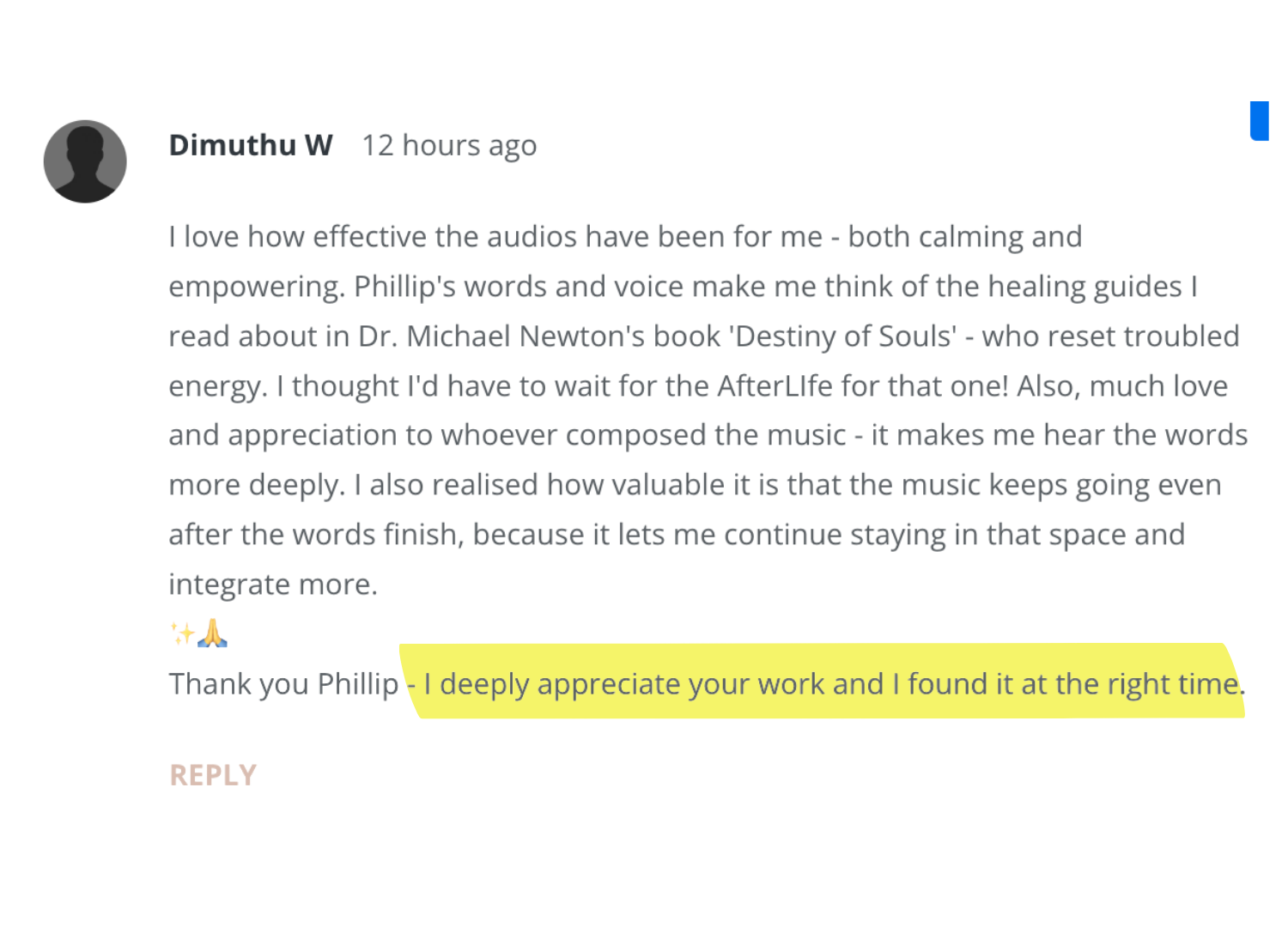Click Dimuthu W's profile avatar
This screenshot has height=927, width=1288.
coord(85,161)
